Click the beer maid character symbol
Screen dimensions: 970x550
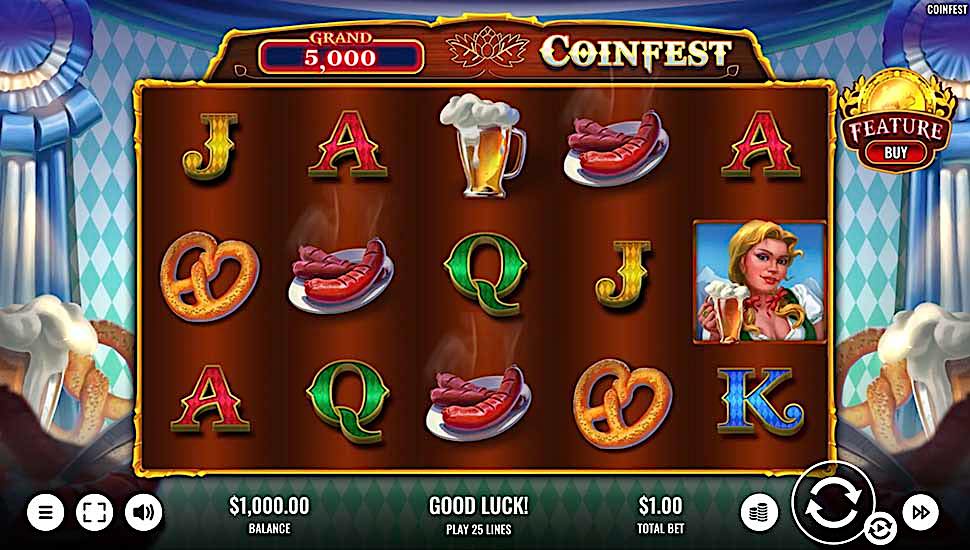pos(760,281)
